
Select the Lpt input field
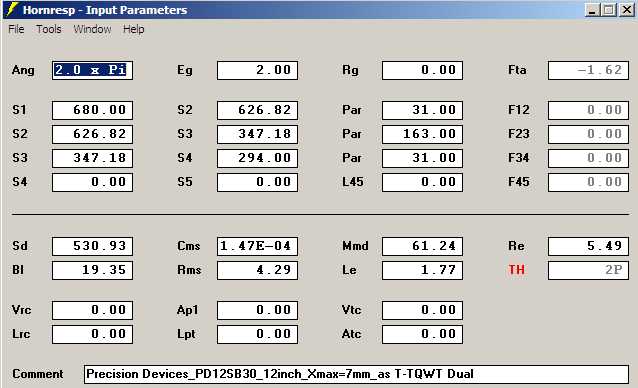[x=257, y=334]
